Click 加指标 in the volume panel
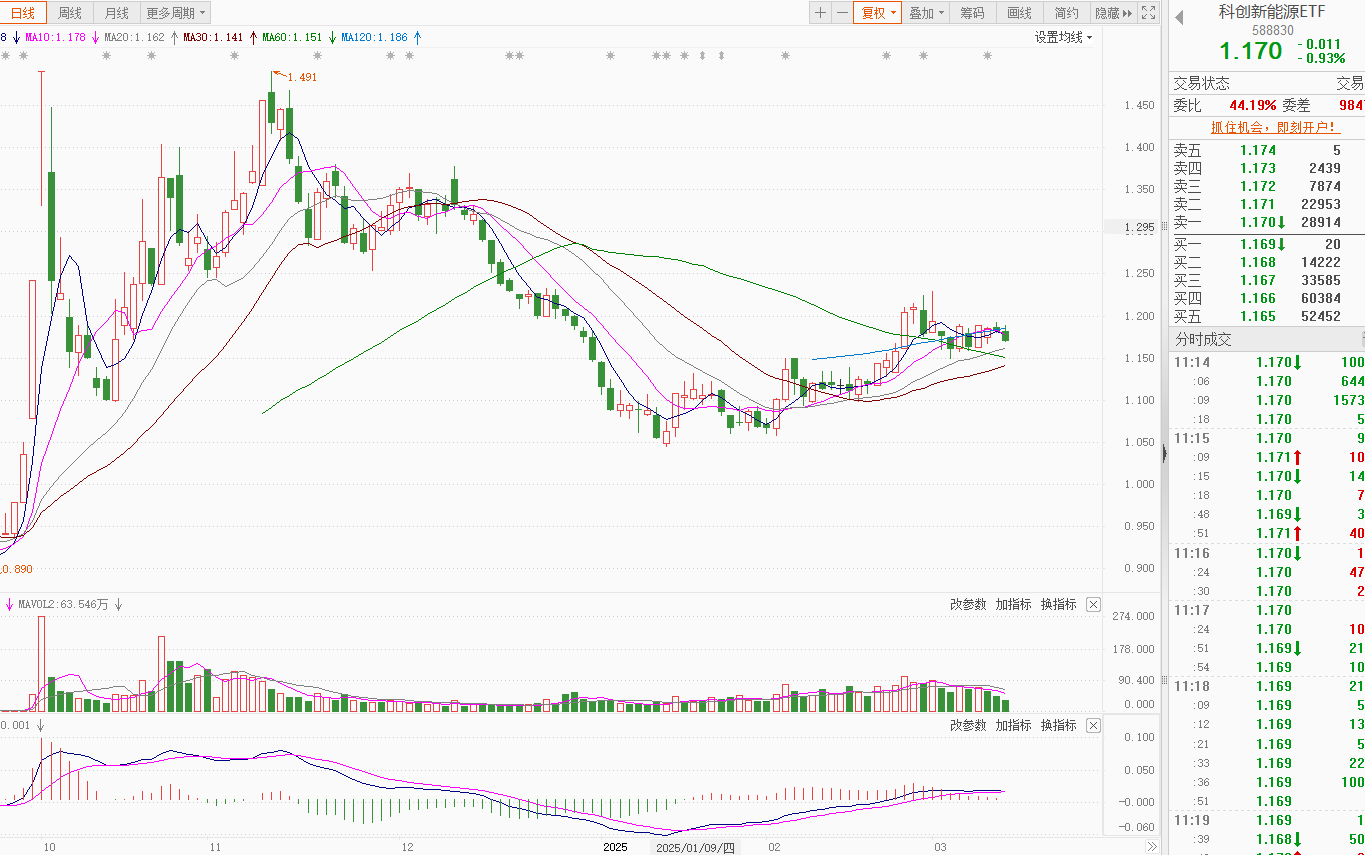 click(x=1013, y=604)
